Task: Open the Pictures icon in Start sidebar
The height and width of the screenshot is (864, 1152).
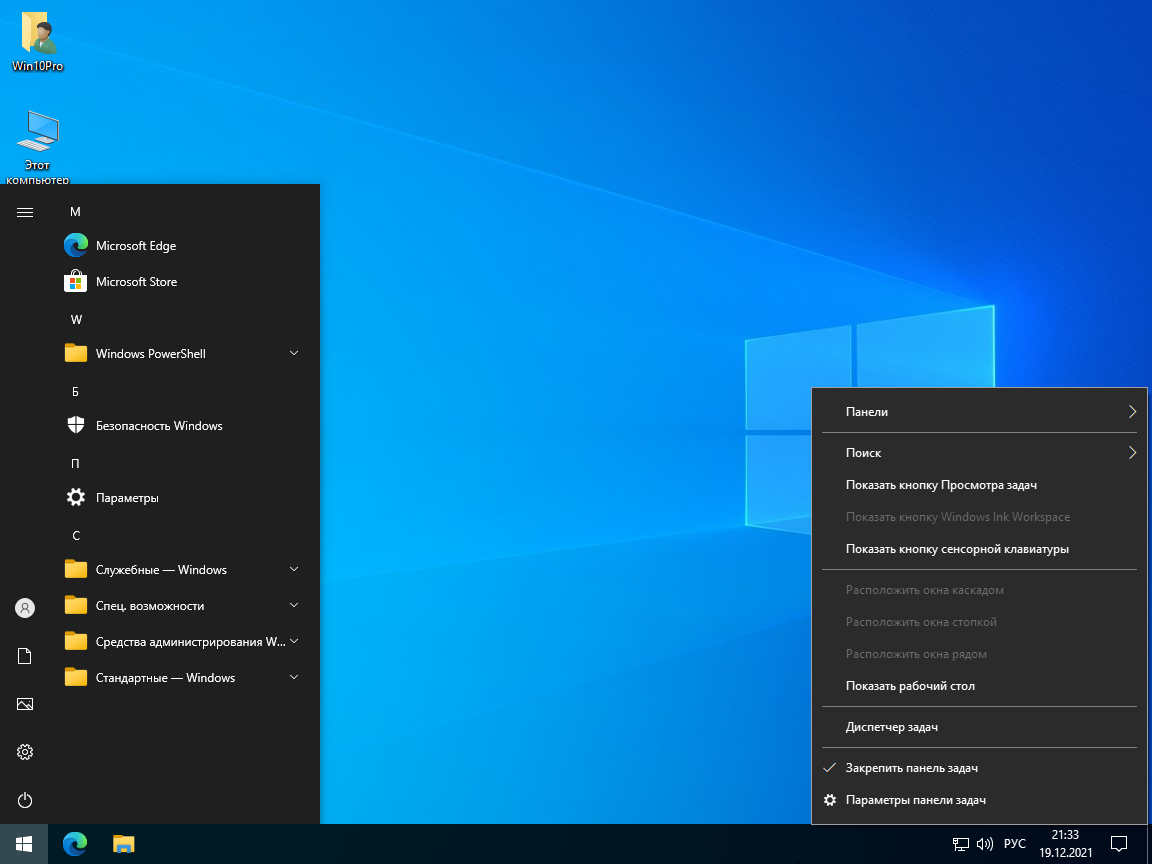Action: tap(25, 704)
